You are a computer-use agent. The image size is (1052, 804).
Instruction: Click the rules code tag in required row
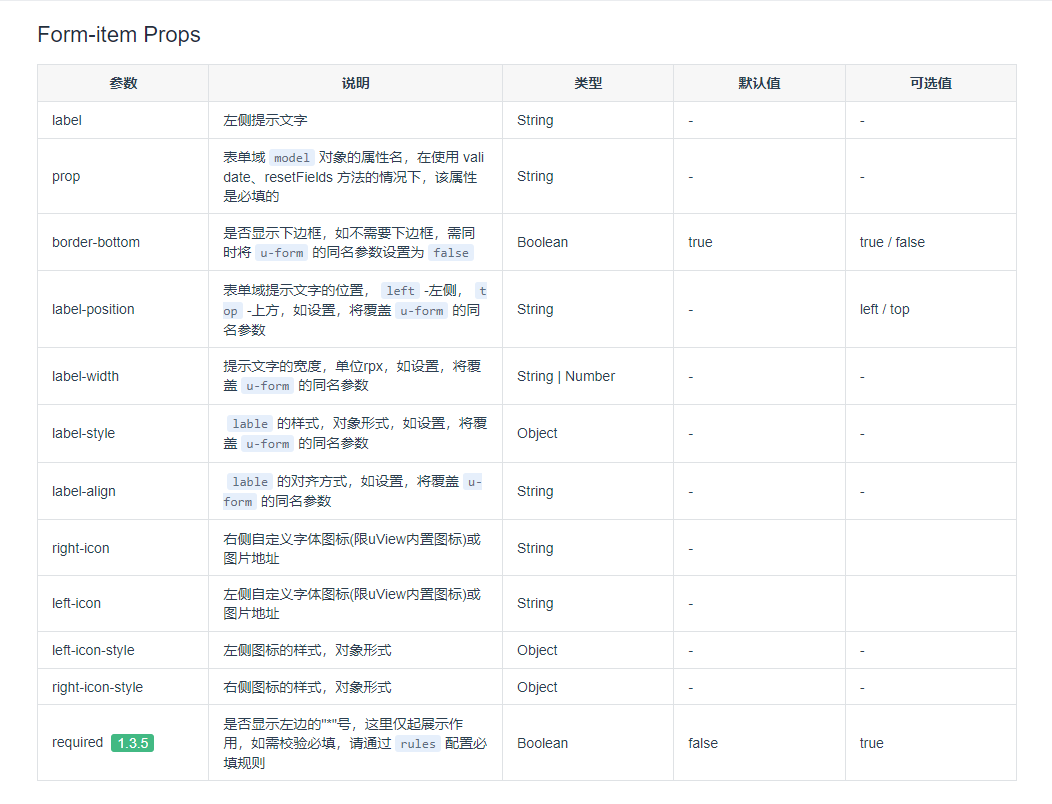(x=417, y=743)
